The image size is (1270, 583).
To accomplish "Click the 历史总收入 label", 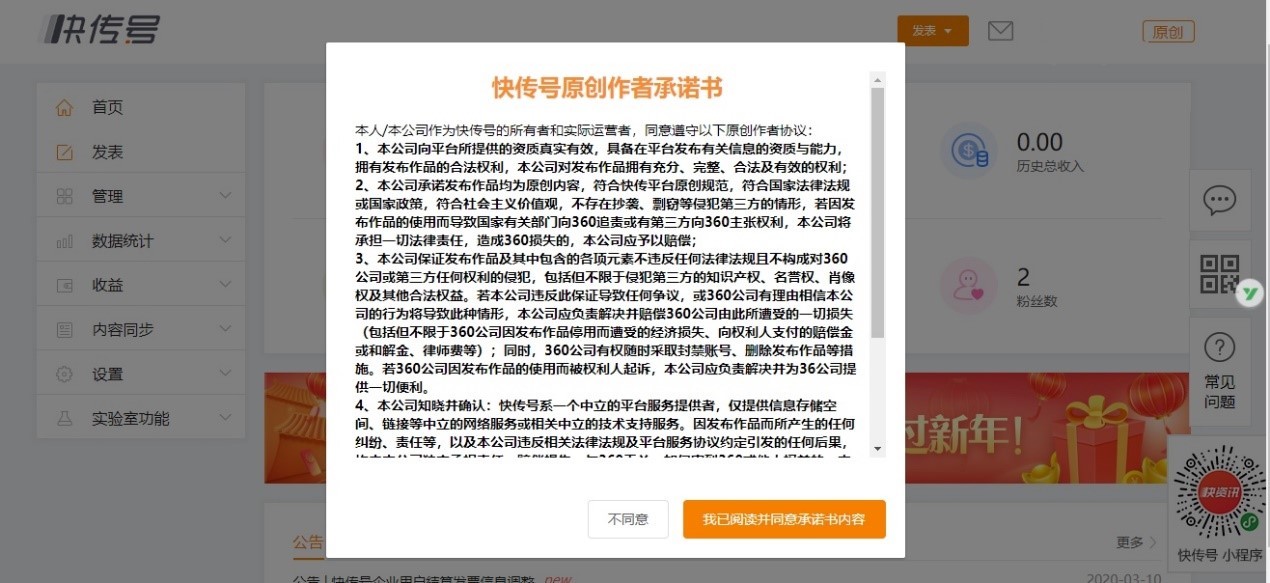I will click(x=1050, y=167).
